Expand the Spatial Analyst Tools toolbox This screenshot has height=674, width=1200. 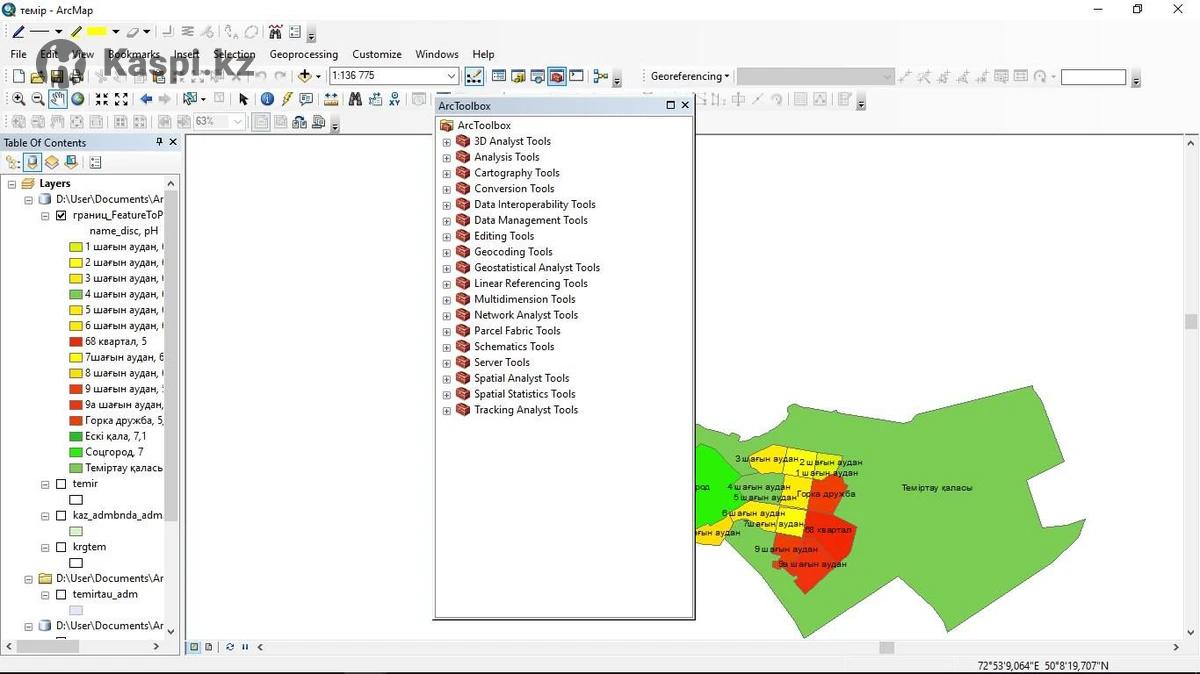(x=447, y=379)
